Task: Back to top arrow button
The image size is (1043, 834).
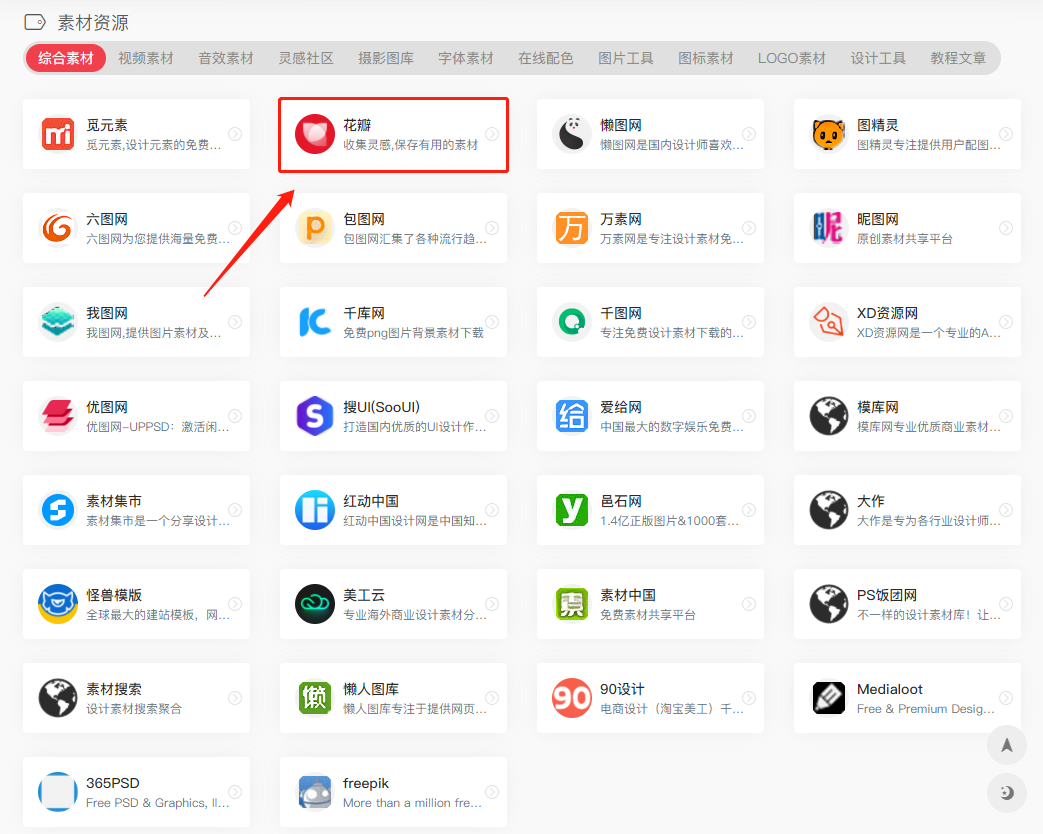Action: (x=1006, y=745)
